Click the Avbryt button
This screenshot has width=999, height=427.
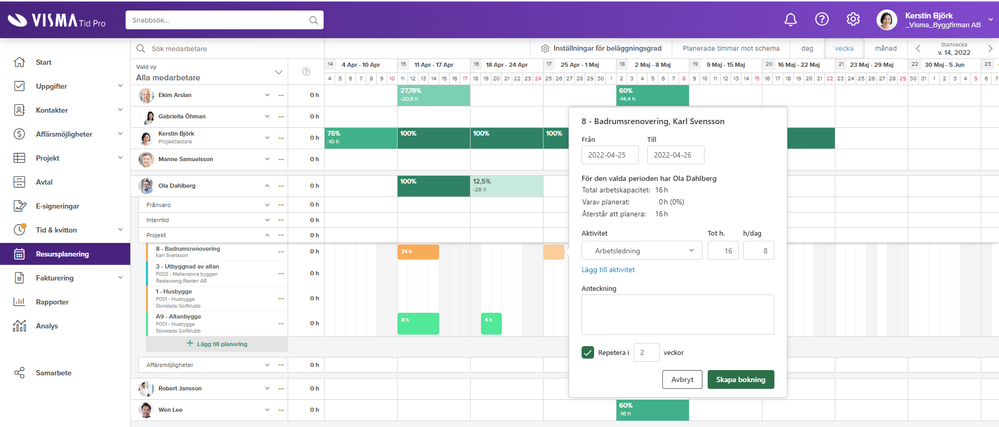[682, 380]
